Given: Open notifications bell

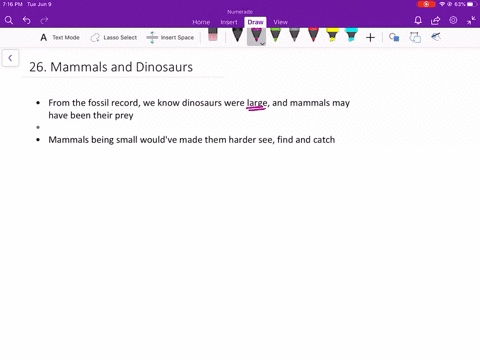Looking at the screenshot, I should (418, 20).
